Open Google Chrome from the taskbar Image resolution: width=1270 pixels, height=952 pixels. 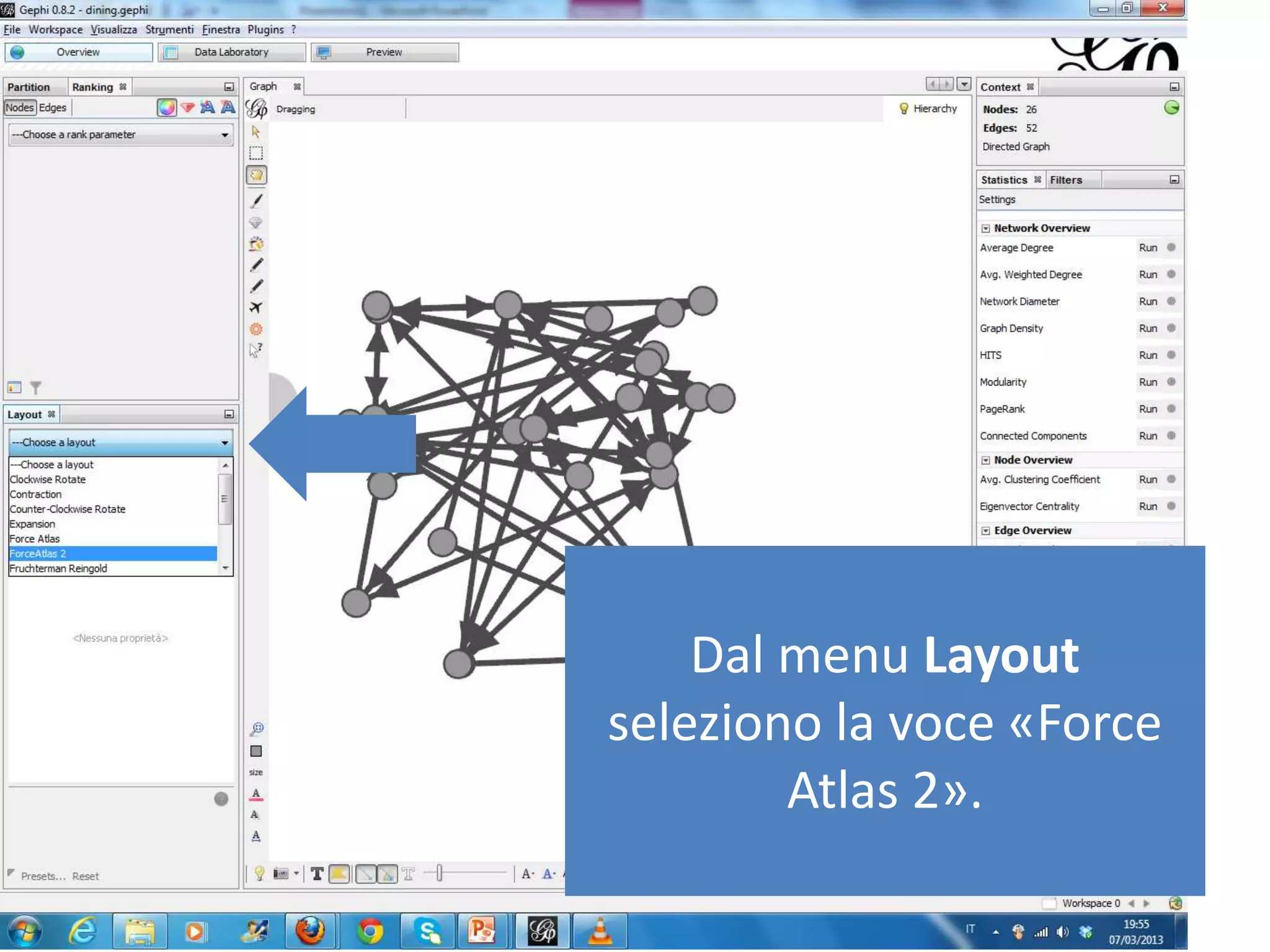(x=370, y=931)
